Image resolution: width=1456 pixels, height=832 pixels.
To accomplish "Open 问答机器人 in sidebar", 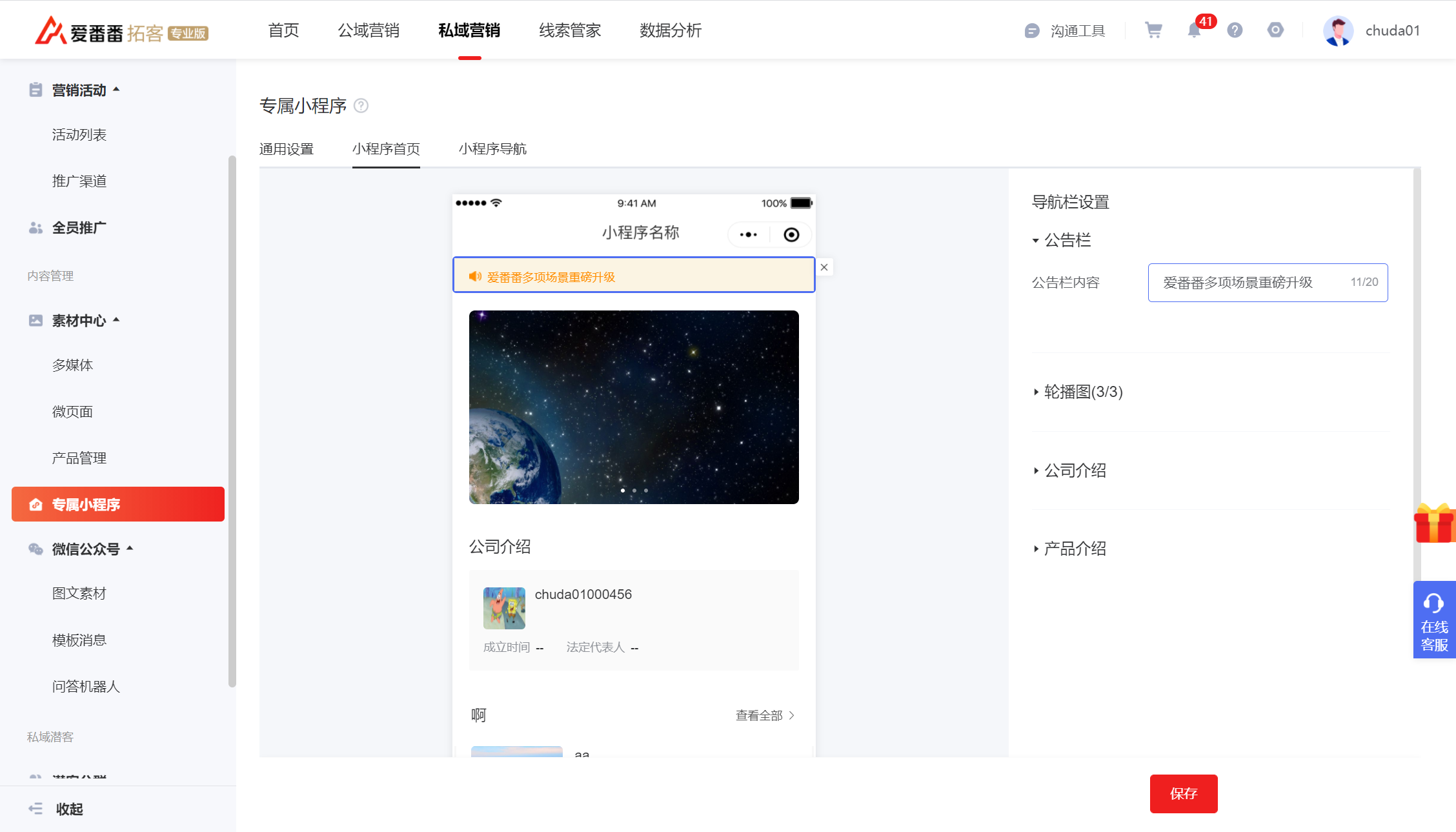I will click(x=86, y=687).
